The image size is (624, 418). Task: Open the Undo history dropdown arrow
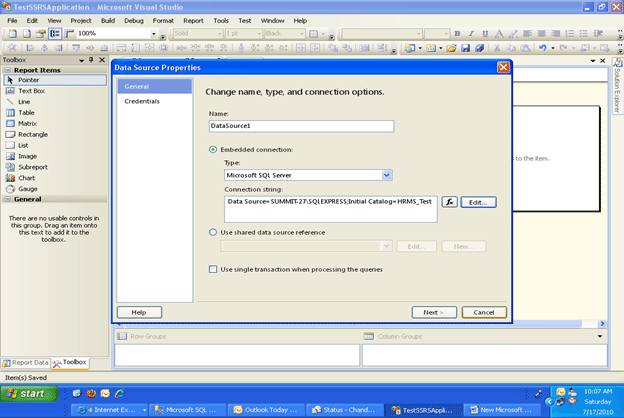click(553, 48)
